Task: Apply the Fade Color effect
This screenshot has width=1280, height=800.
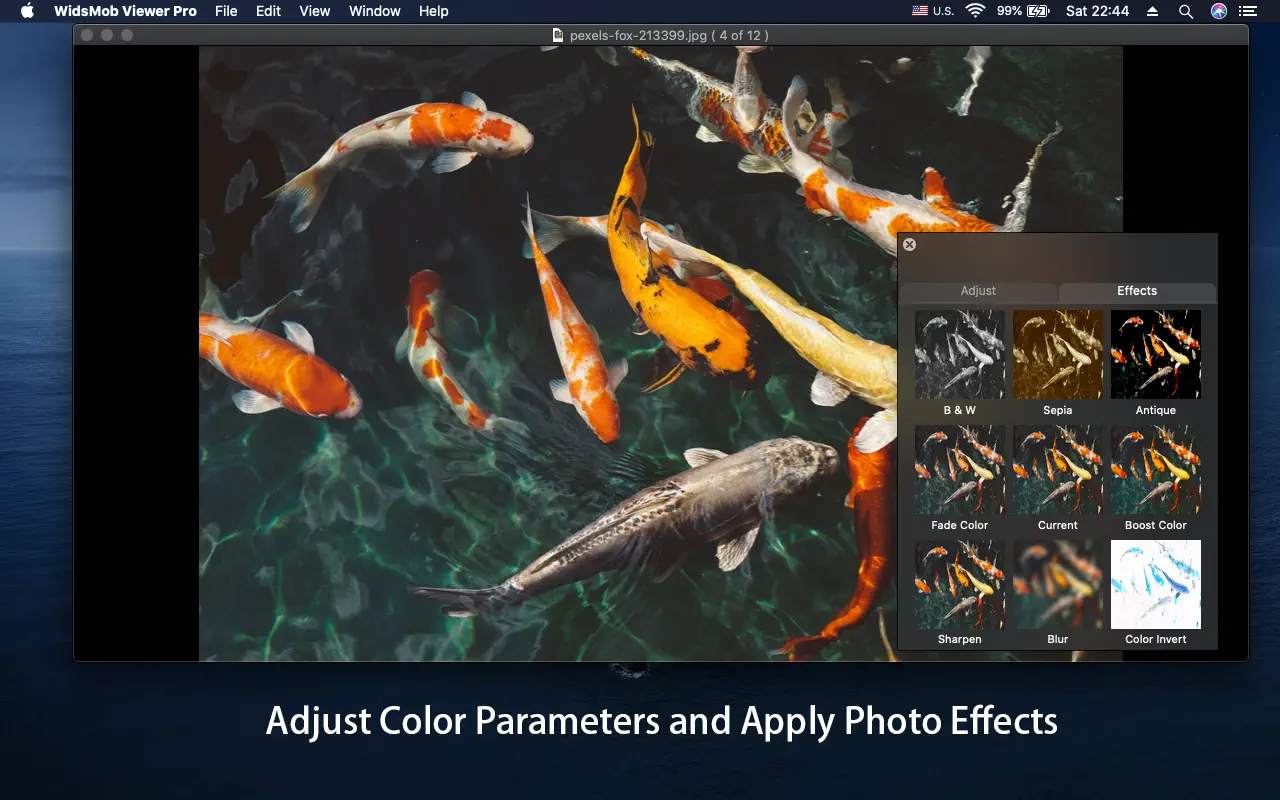Action: [x=959, y=470]
